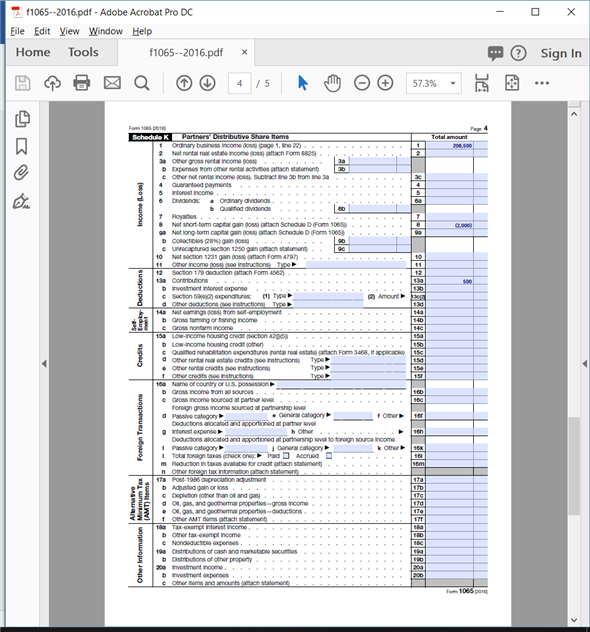The width and height of the screenshot is (590, 632).
Task: Click line 16a name of country field
Action: click(341, 384)
